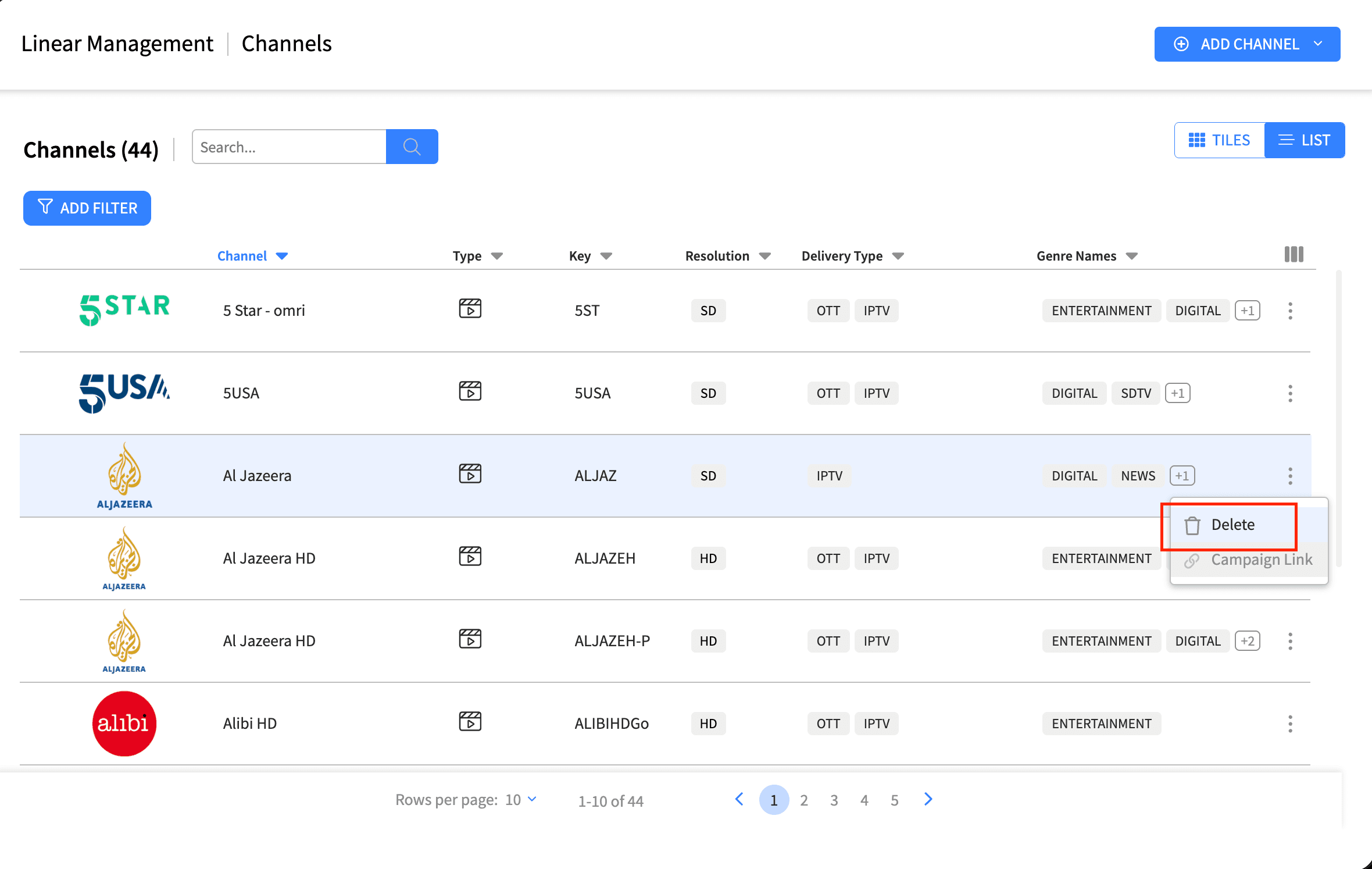Open the column chooser icon
1372x869 pixels.
[x=1294, y=254]
